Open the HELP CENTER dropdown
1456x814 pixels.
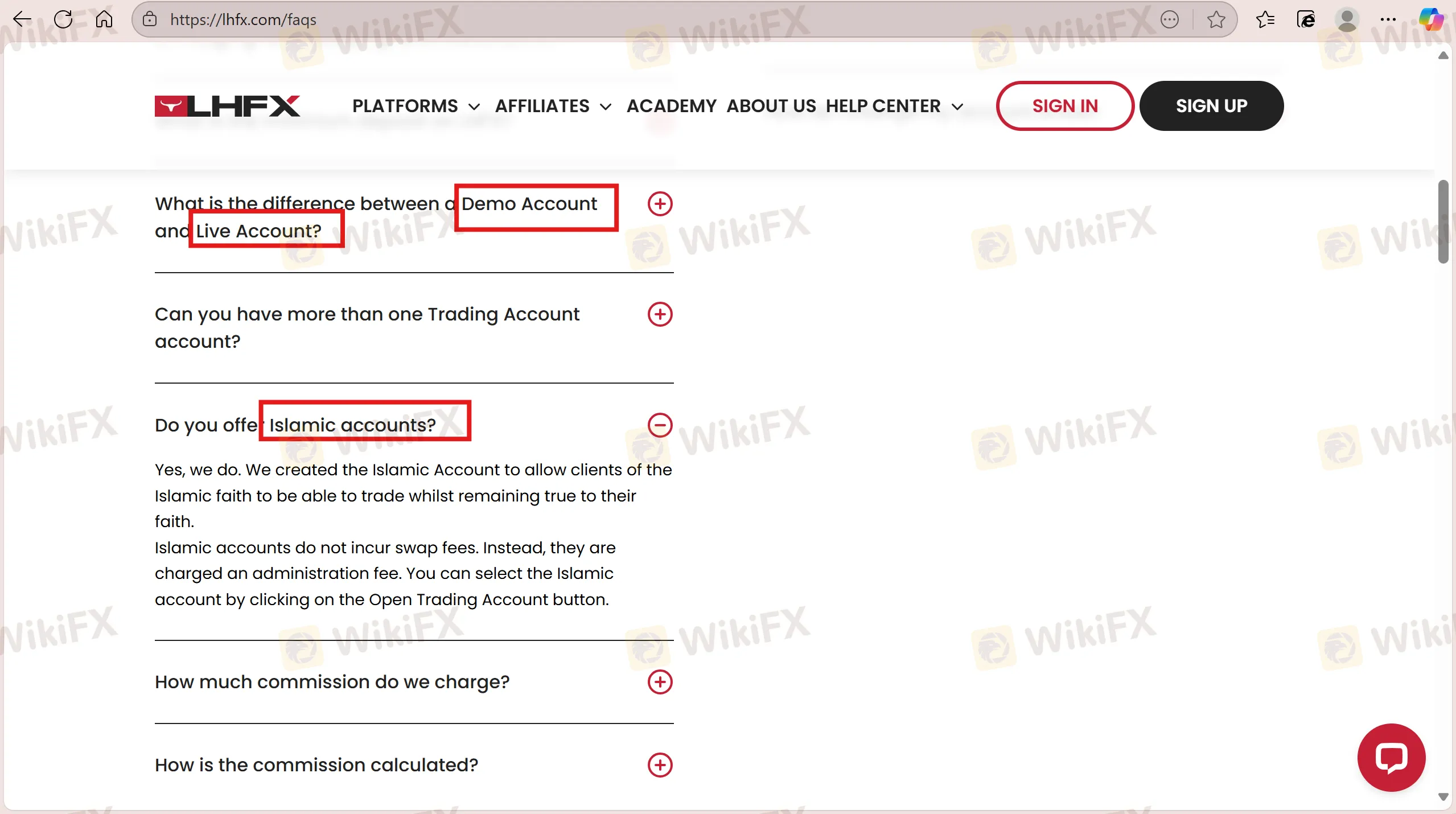point(894,106)
